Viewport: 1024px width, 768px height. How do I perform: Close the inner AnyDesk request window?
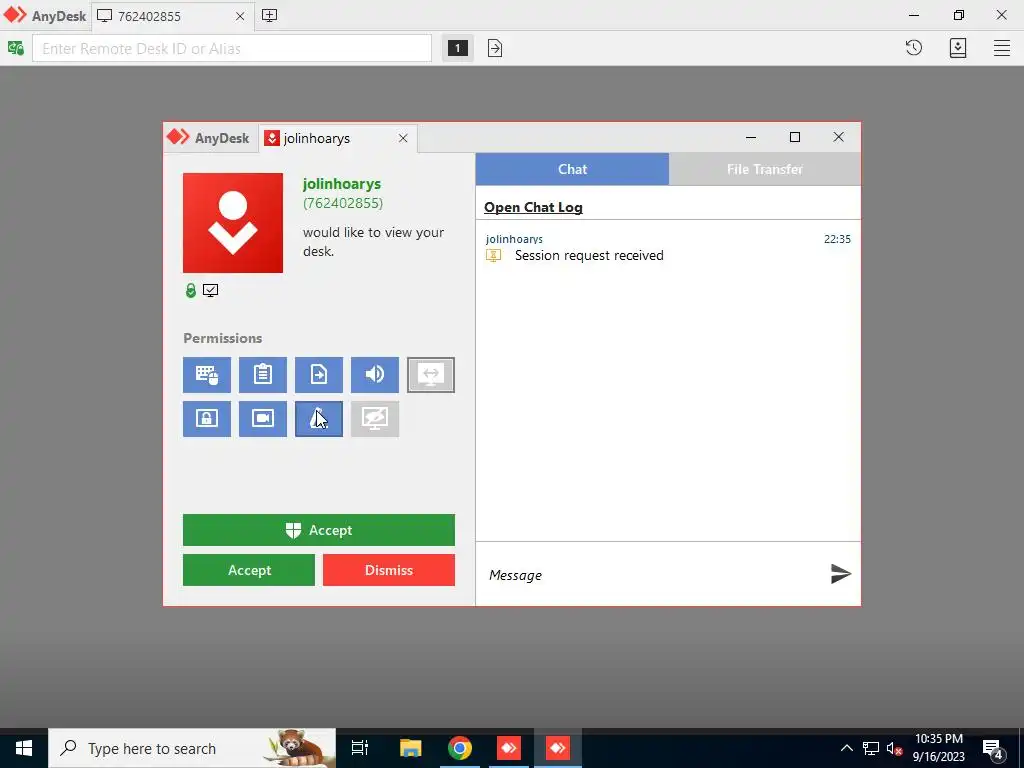click(x=839, y=137)
